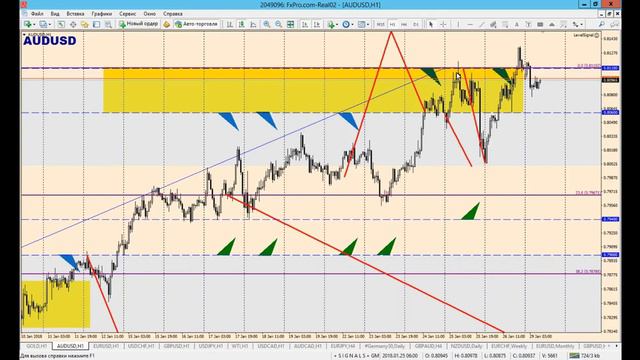The width and height of the screenshot is (640, 360).
Task: Select the text tool A
Action: coord(516,24)
